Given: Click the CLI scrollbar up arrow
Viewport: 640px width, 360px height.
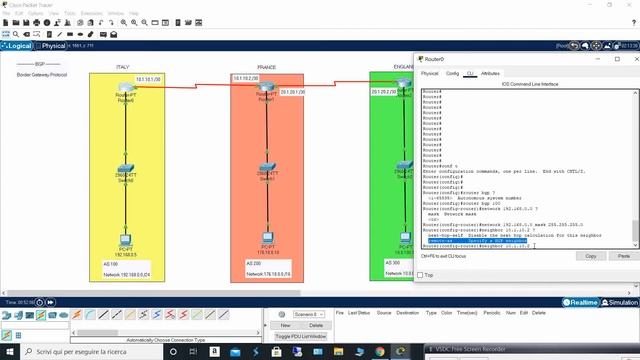Looking at the screenshot, I should (636, 93).
